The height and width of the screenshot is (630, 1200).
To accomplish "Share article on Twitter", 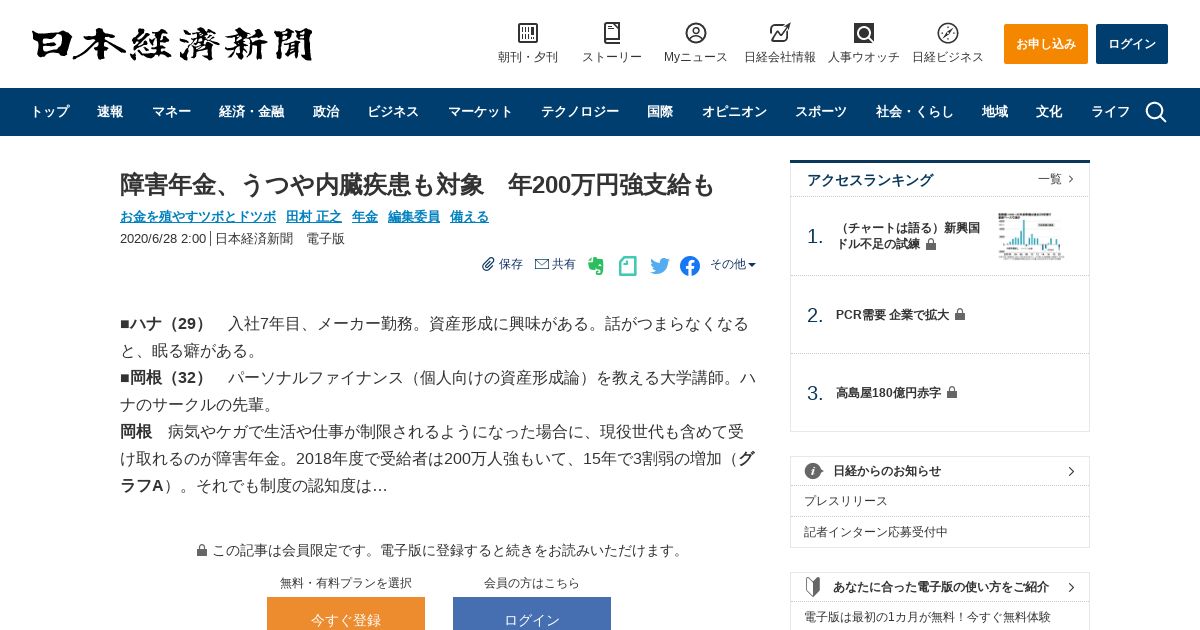I will pos(660,266).
